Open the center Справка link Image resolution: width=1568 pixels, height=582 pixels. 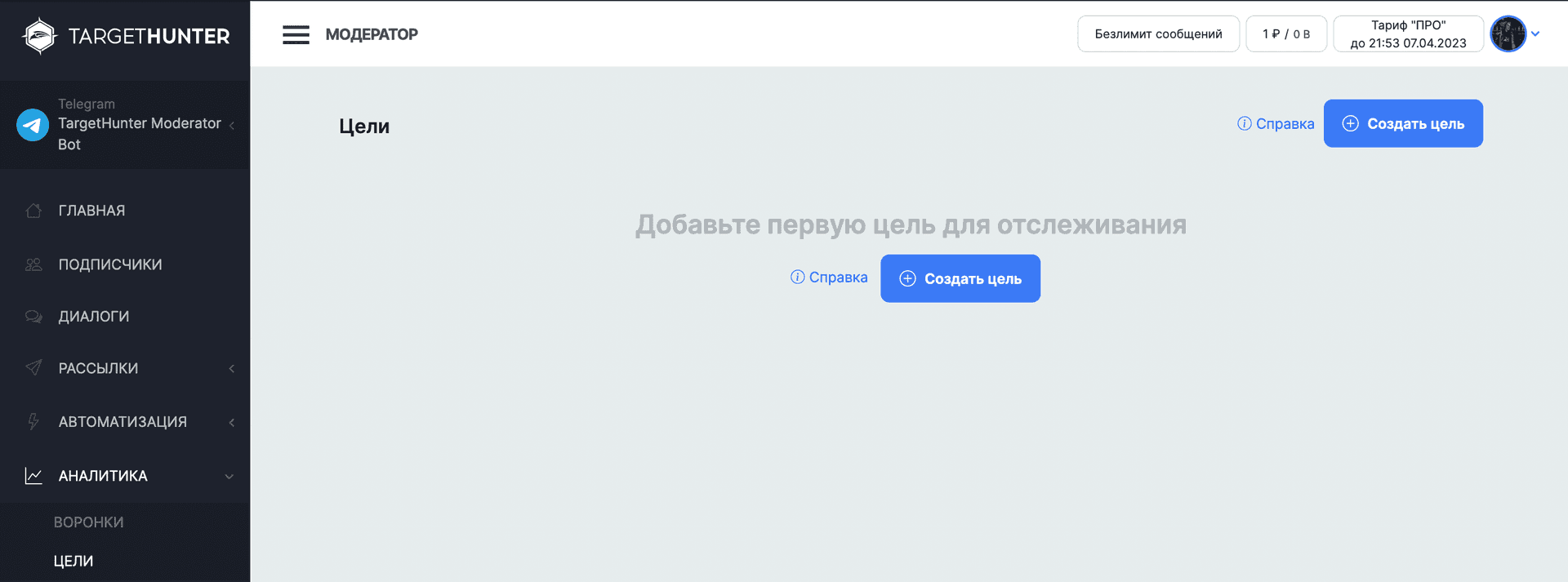(838, 278)
